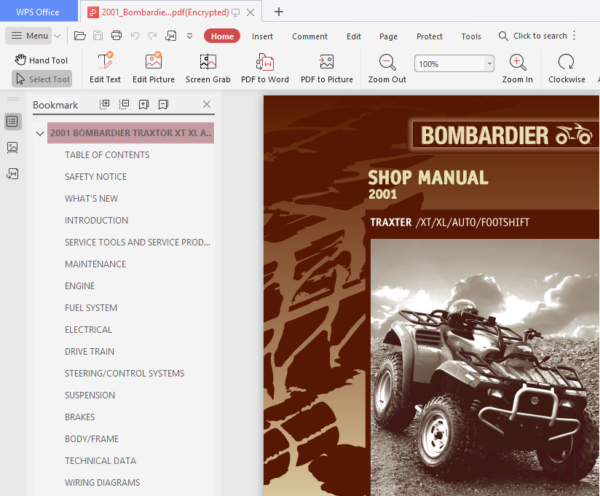Open the Menu button

coord(29,36)
